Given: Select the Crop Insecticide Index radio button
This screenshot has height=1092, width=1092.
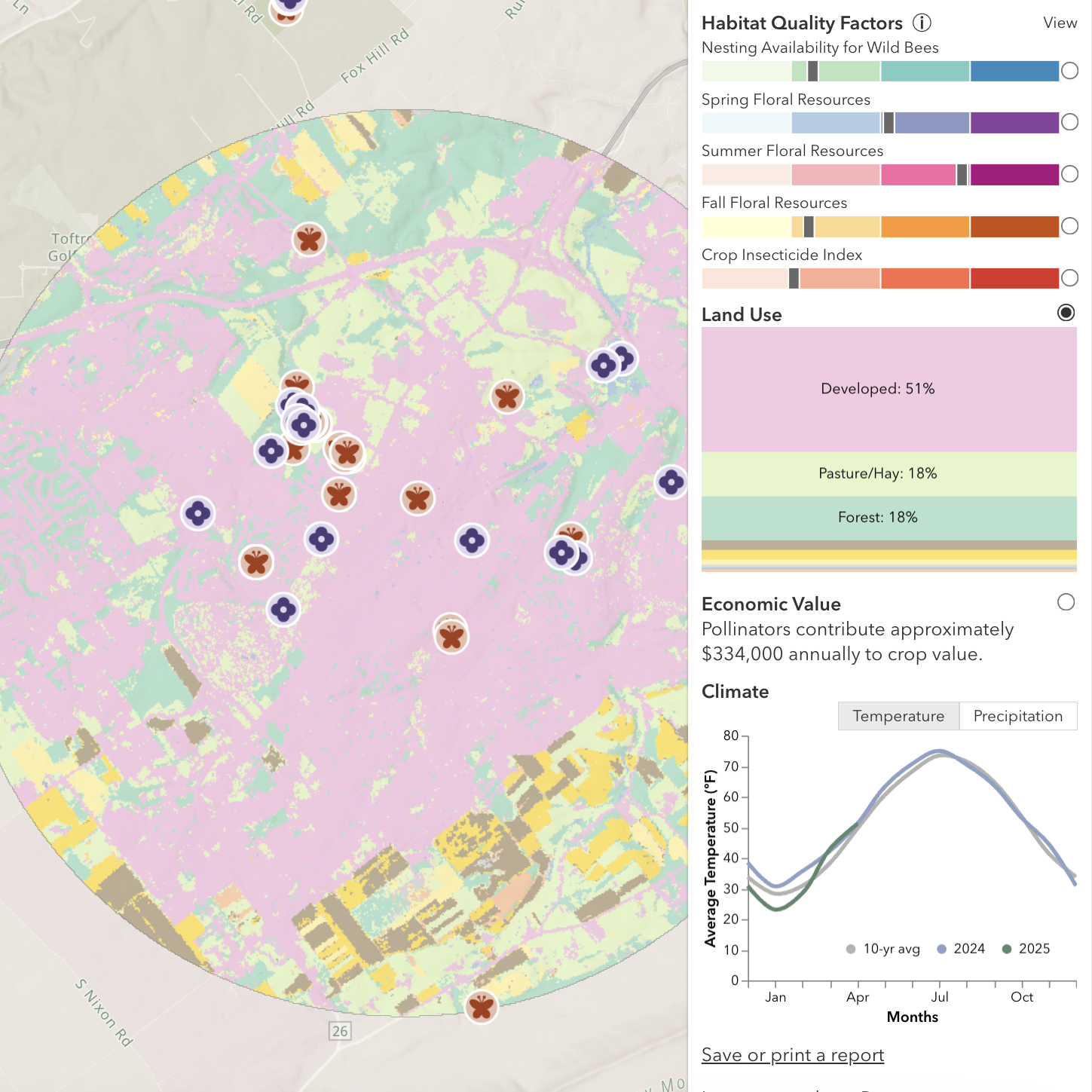Looking at the screenshot, I should click(1069, 278).
